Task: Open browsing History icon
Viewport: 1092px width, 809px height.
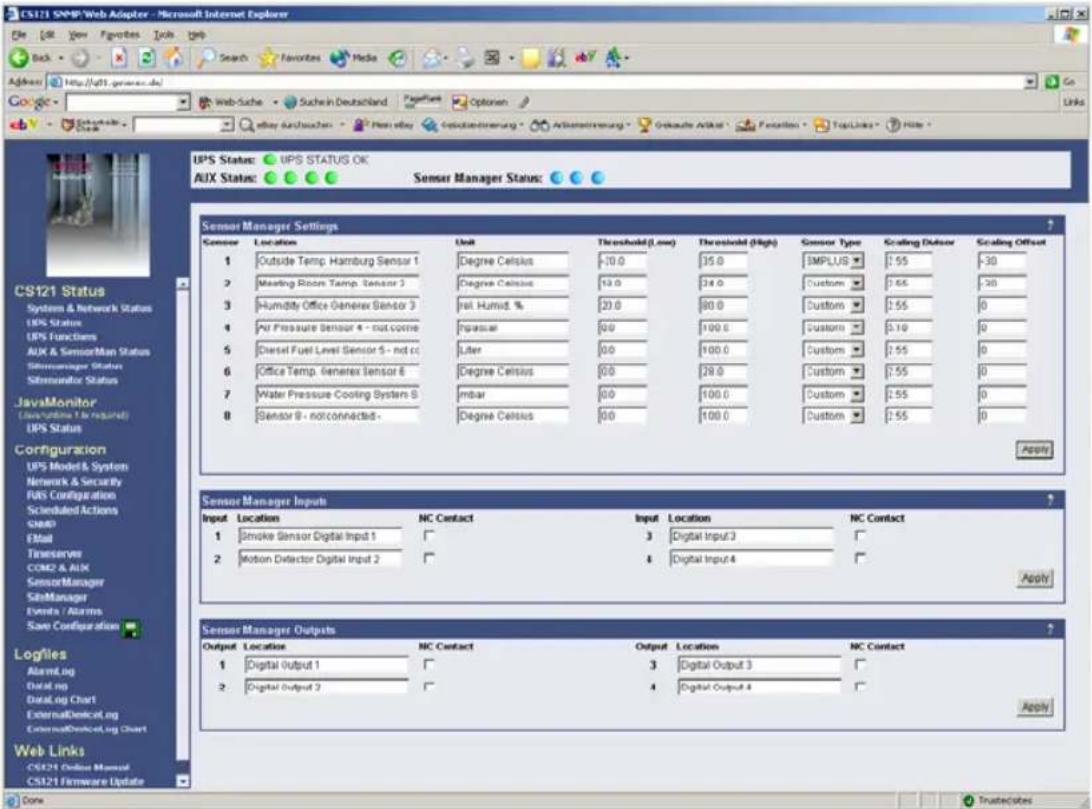Action: 398,58
